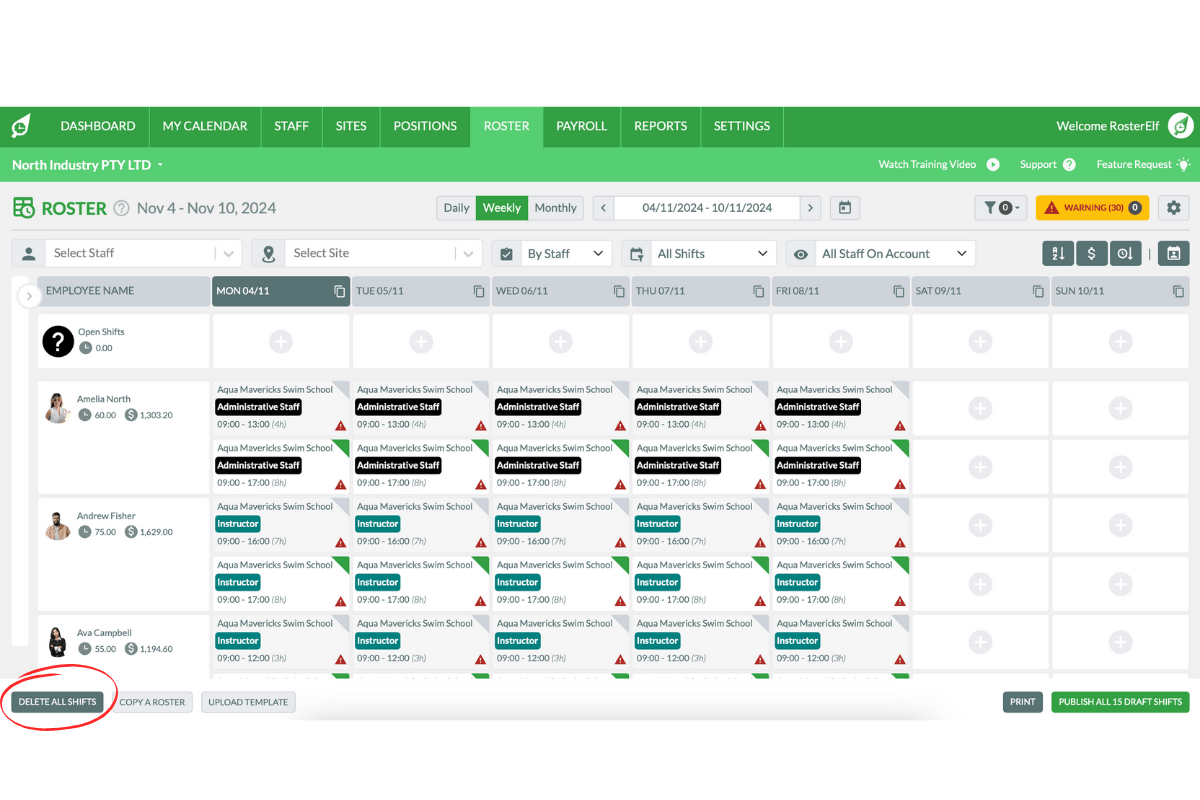The width and height of the screenshot is (1200, 800).
Task: Open the calendar date picker icon
Action: tap(845, 208)
